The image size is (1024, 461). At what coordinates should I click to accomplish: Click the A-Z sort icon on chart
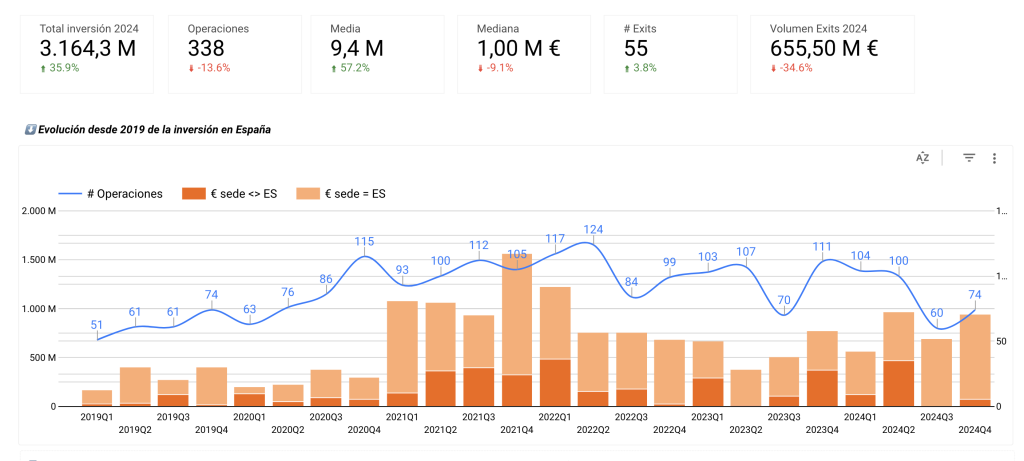[x=923, y=158]
